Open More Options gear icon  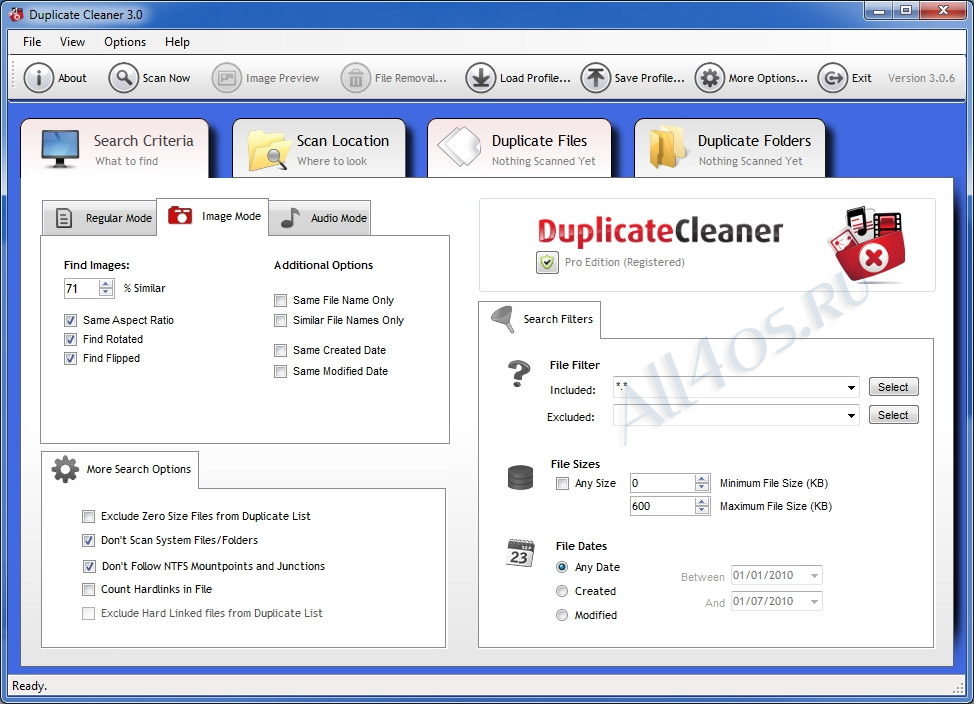click(710, 78)
